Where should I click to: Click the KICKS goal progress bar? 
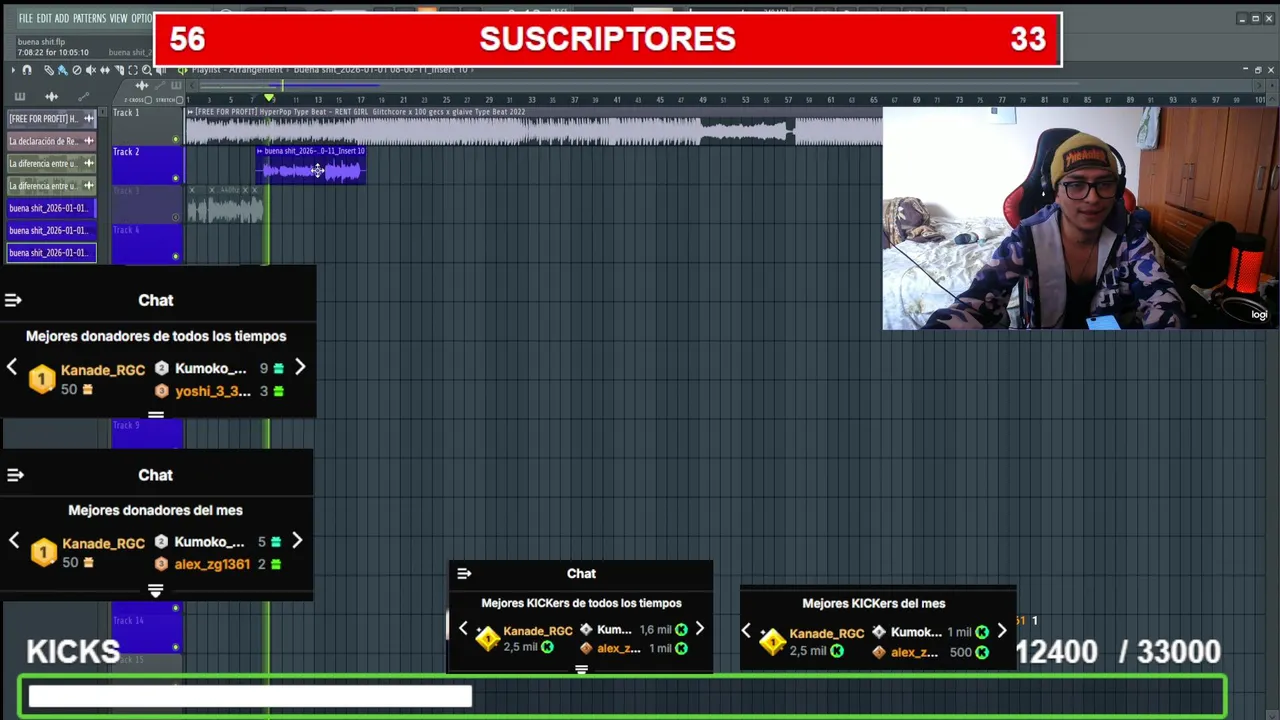coord(623,696)
